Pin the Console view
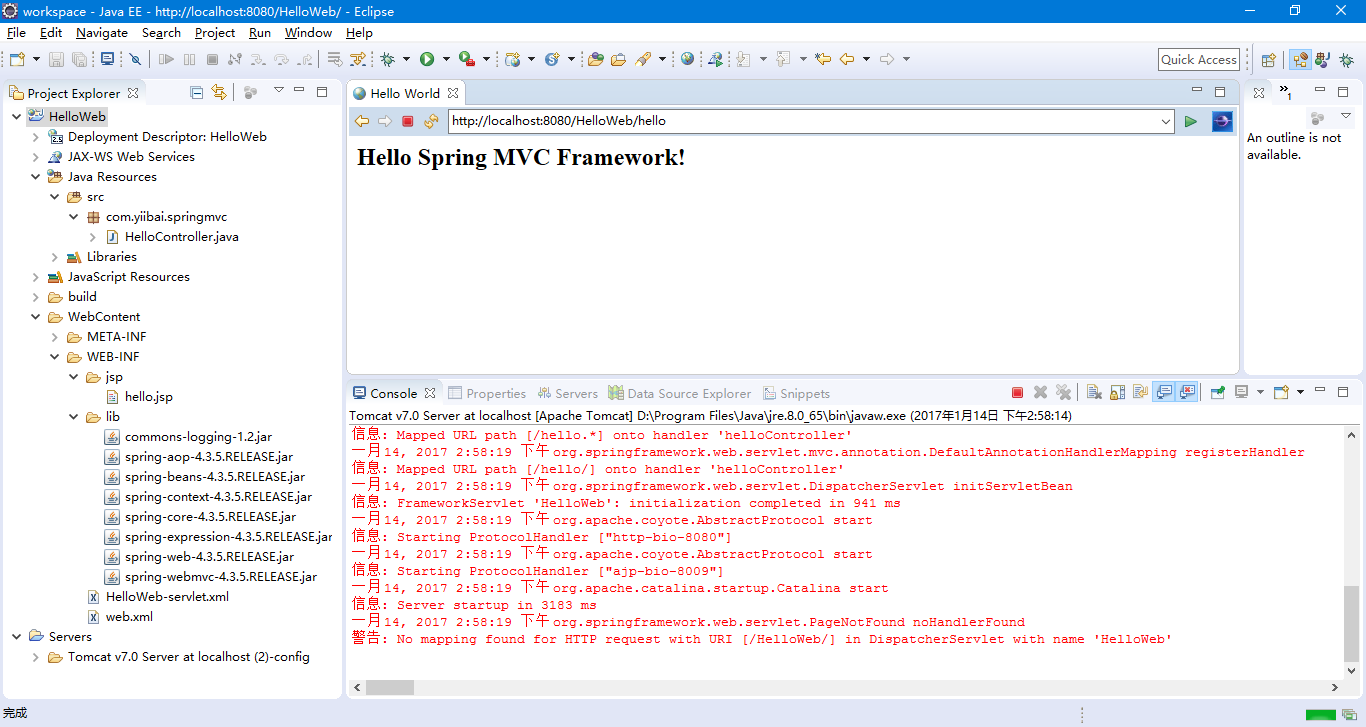Screen dimensions: 1366x727 (1217, 393)
